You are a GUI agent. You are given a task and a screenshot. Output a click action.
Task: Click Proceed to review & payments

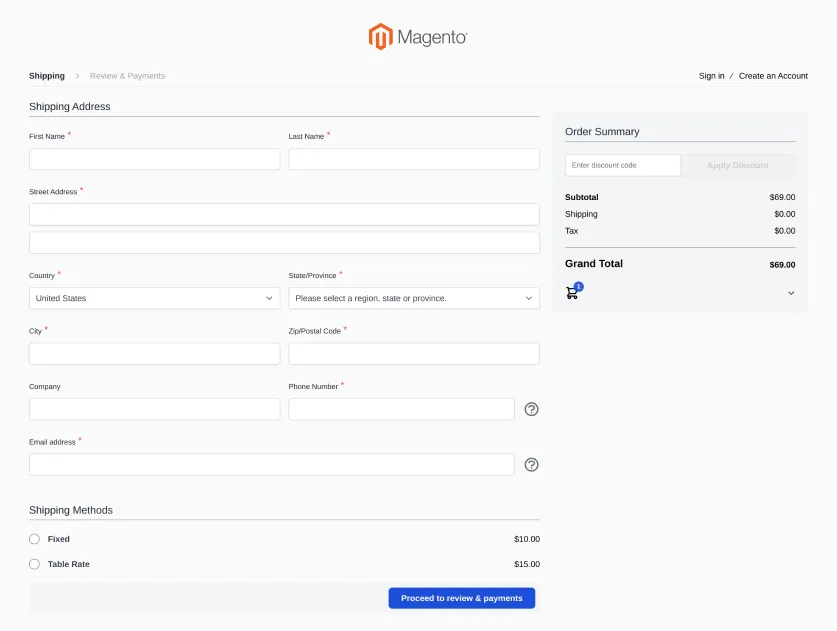461,598
